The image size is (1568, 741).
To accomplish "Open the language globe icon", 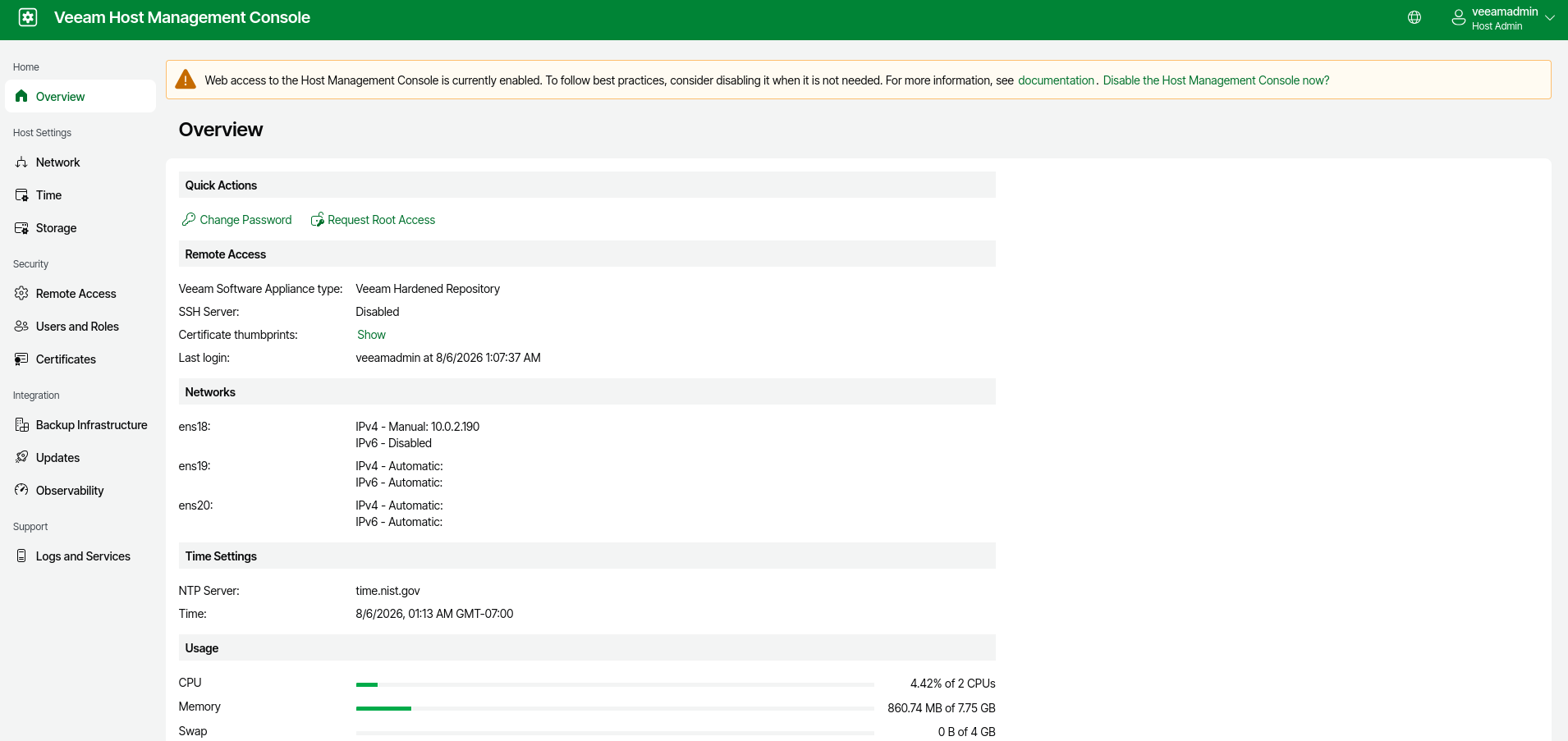I will pyautogui.click(x=1414, y=17).
